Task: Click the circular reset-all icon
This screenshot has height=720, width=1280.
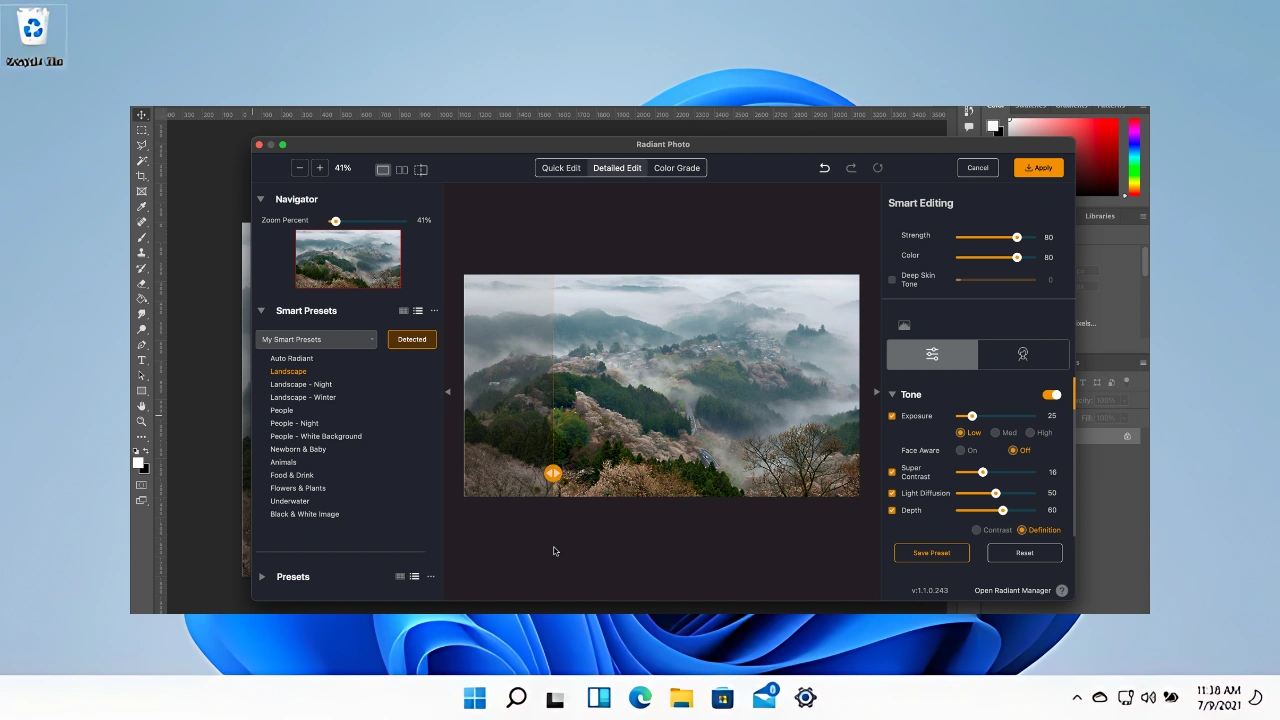Action: click(878, 168)
